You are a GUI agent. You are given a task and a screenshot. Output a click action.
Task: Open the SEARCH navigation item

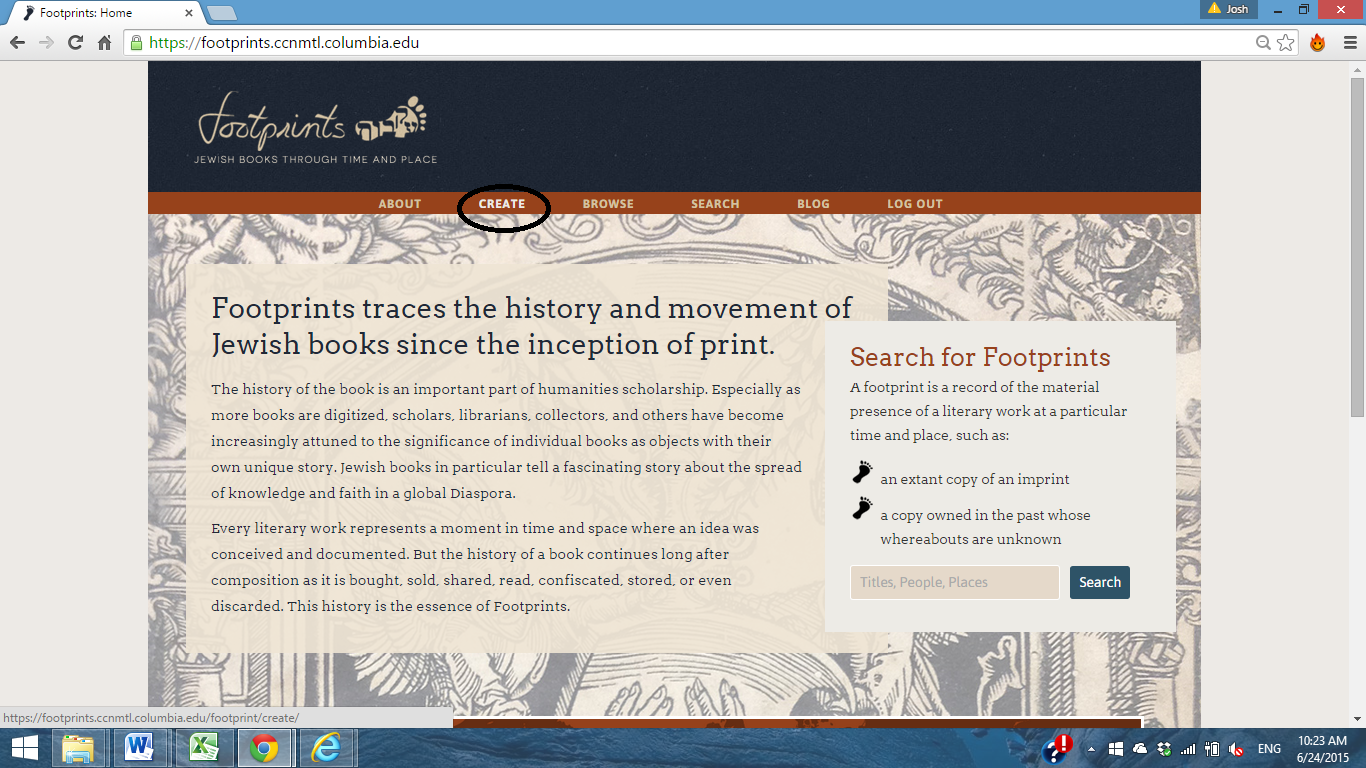coord(715,204)
